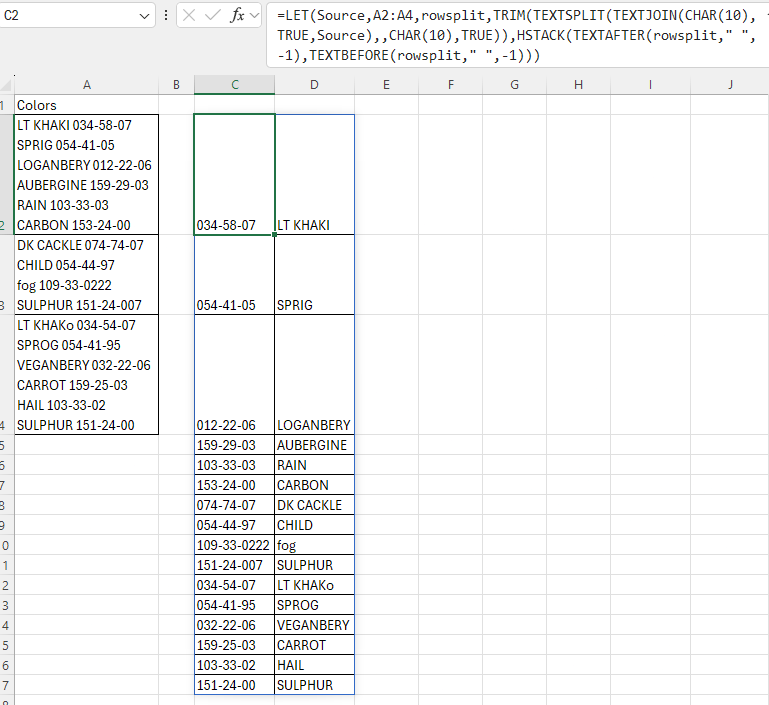Click cell showing 153-24-00
The height and width of the screenshot is (705, 769).
[234, 485]
